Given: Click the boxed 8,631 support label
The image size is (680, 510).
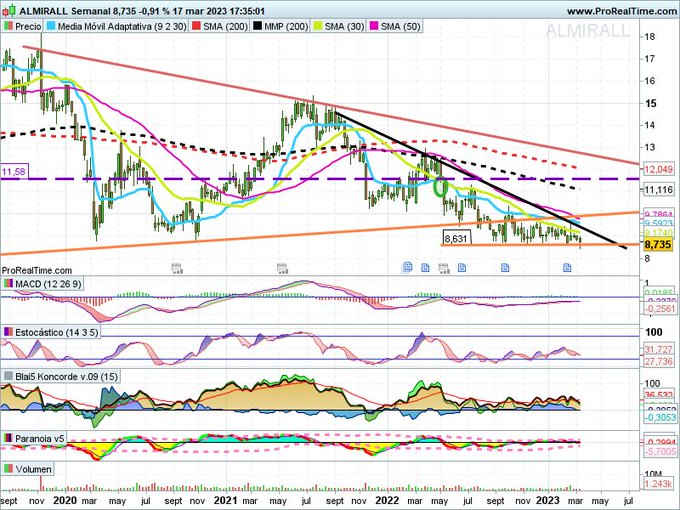Looking at the screenshot, I should pyautogui.click(x=456, y=238).
